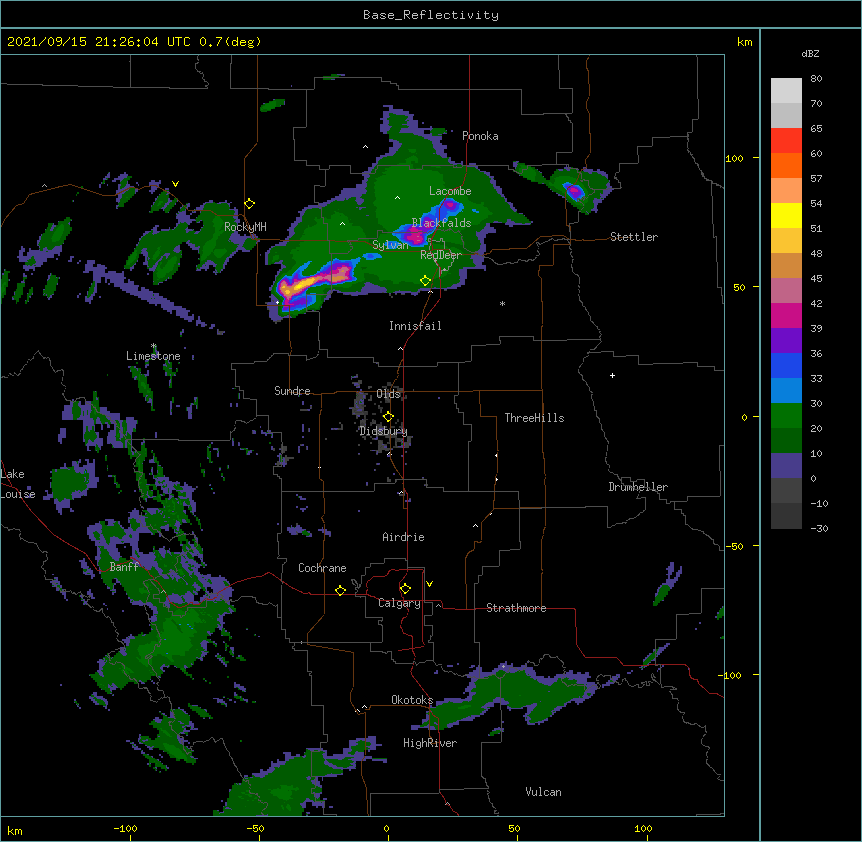Click the Vulcan label

pos(543,792)
